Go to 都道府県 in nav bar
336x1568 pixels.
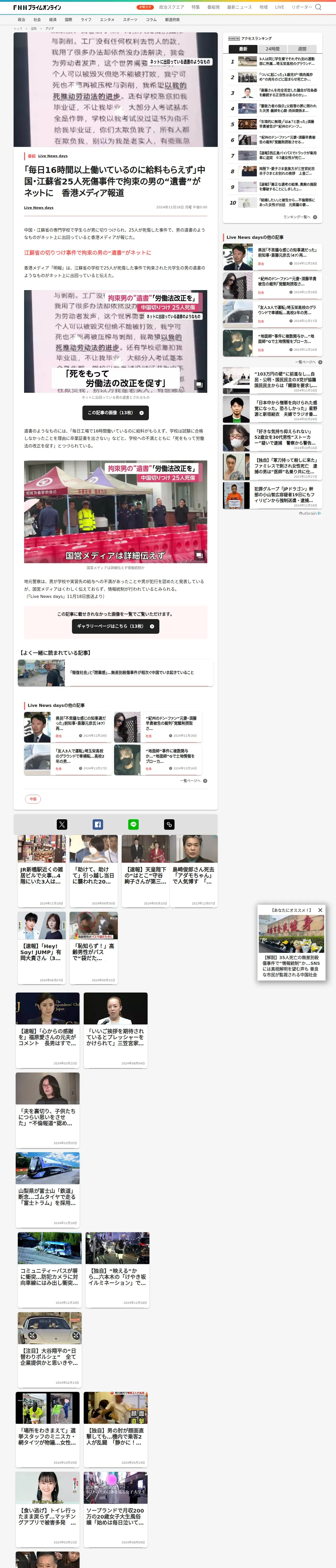tap(172, 20)
